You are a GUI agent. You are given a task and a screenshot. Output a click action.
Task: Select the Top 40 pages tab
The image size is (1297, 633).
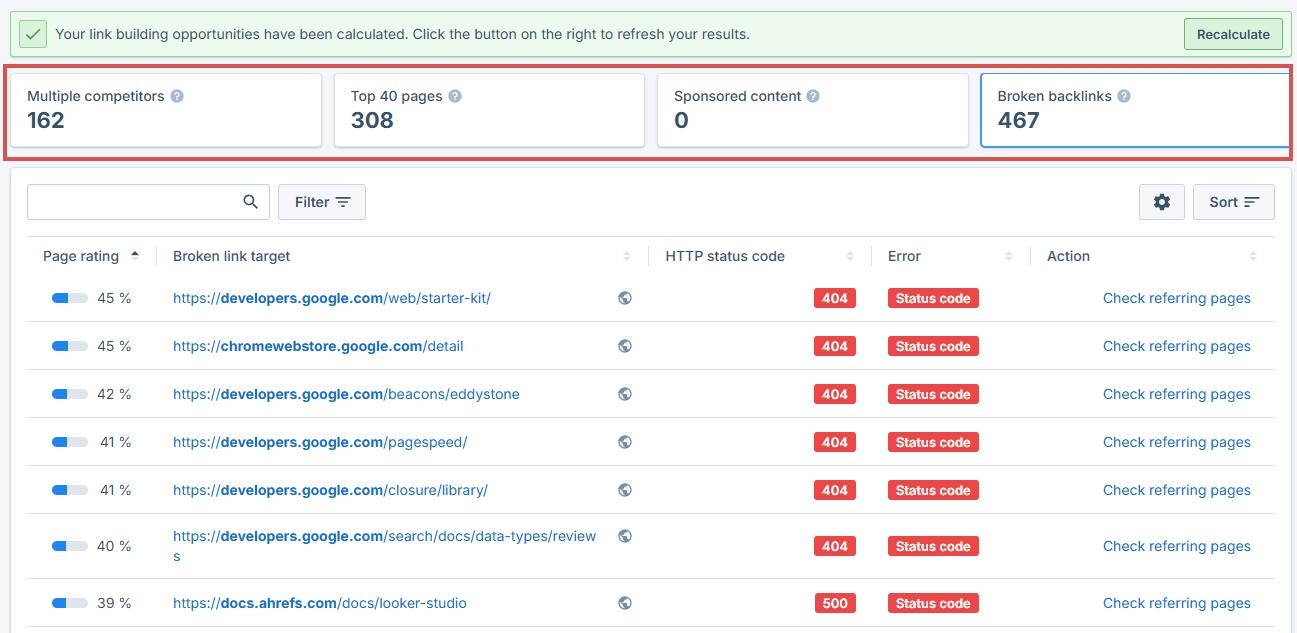coord(489,110)
